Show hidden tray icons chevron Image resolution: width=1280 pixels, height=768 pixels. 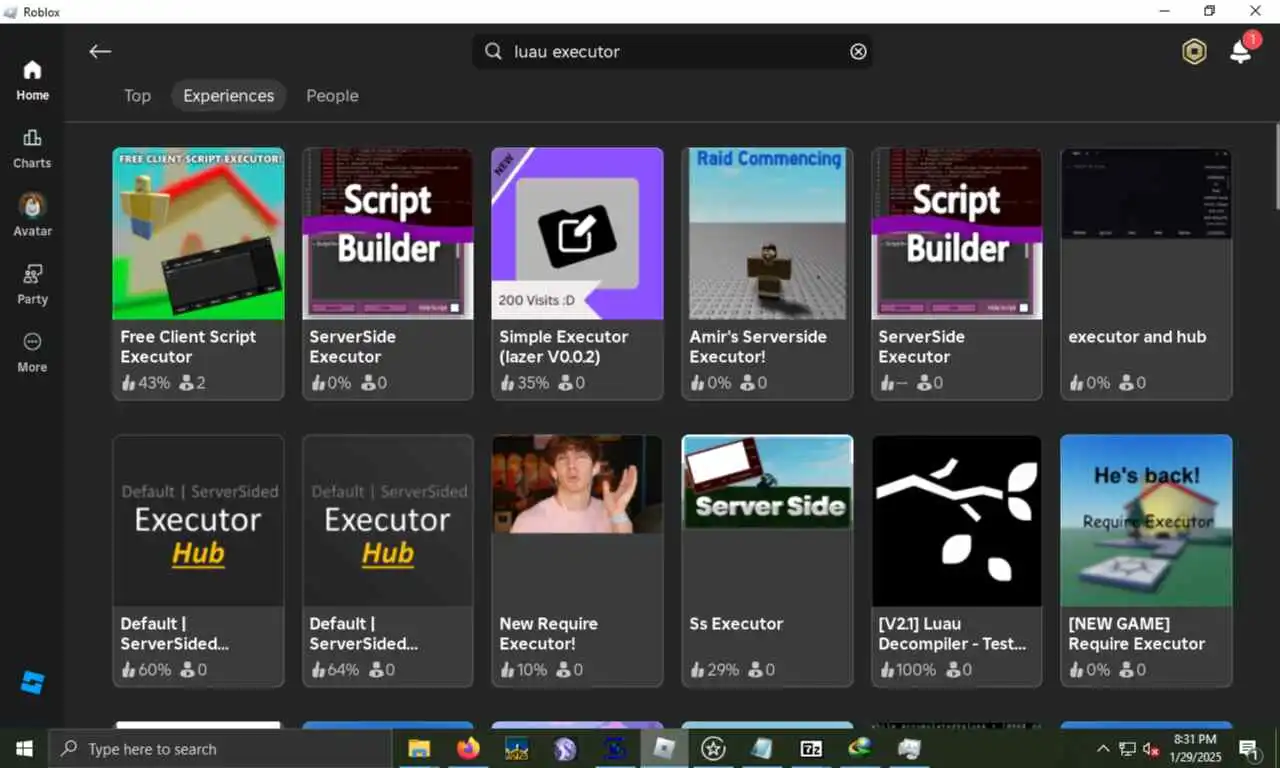coord(1103,749)
